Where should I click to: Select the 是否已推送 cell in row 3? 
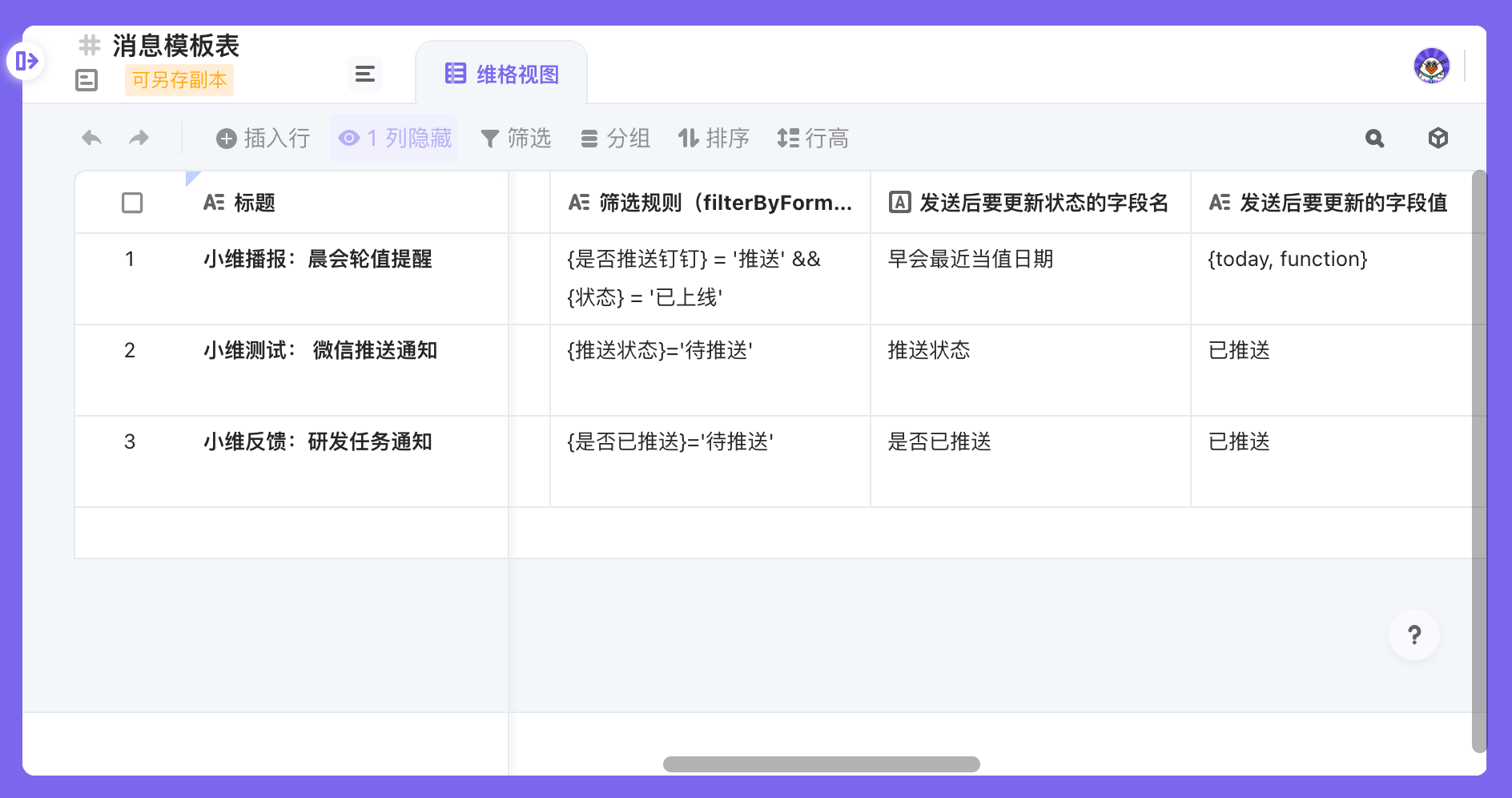point(1031,461)
